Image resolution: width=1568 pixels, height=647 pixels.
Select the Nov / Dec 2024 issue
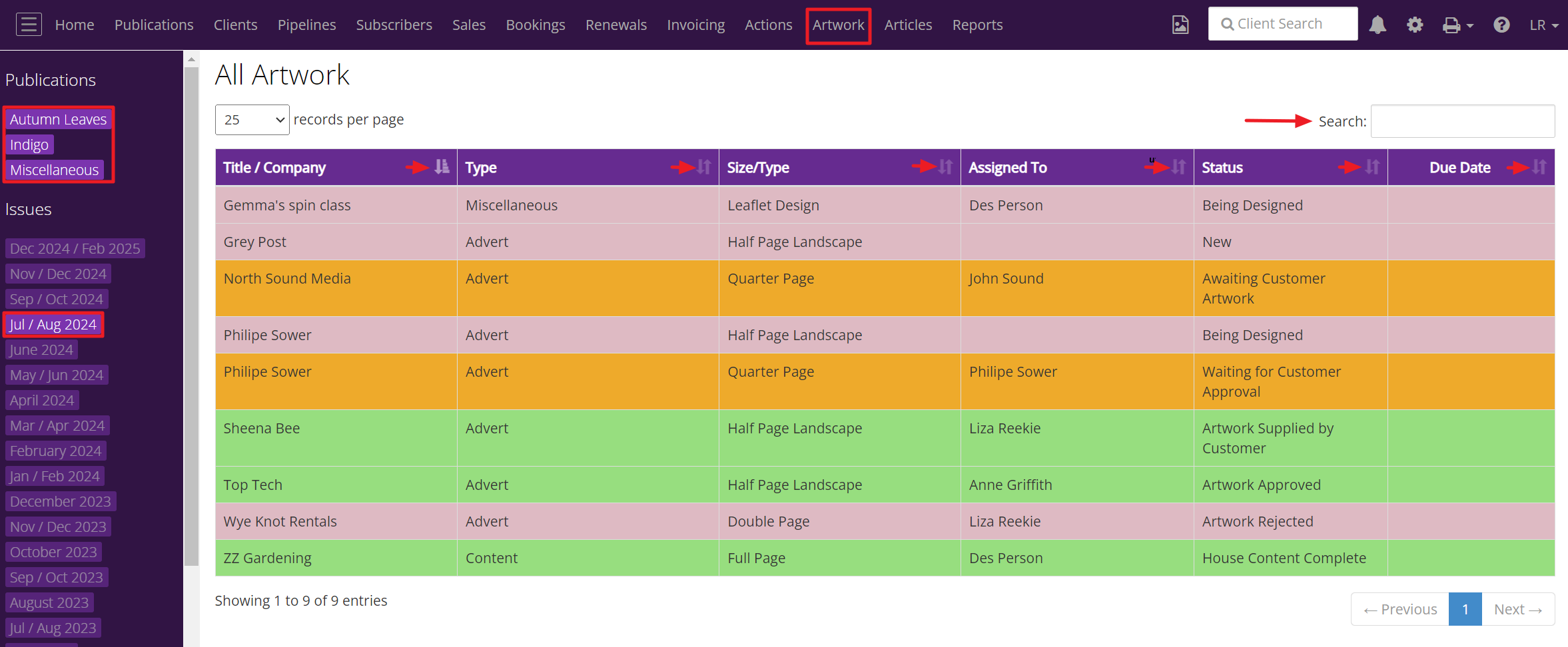point(58,274)
